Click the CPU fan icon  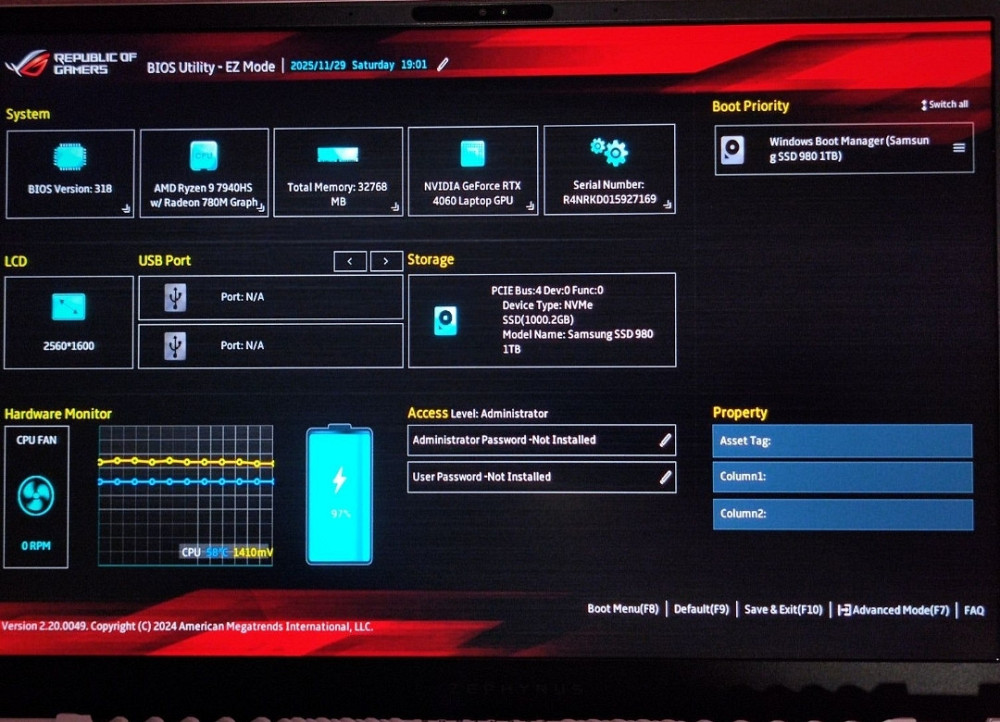(x=36, y=495)
